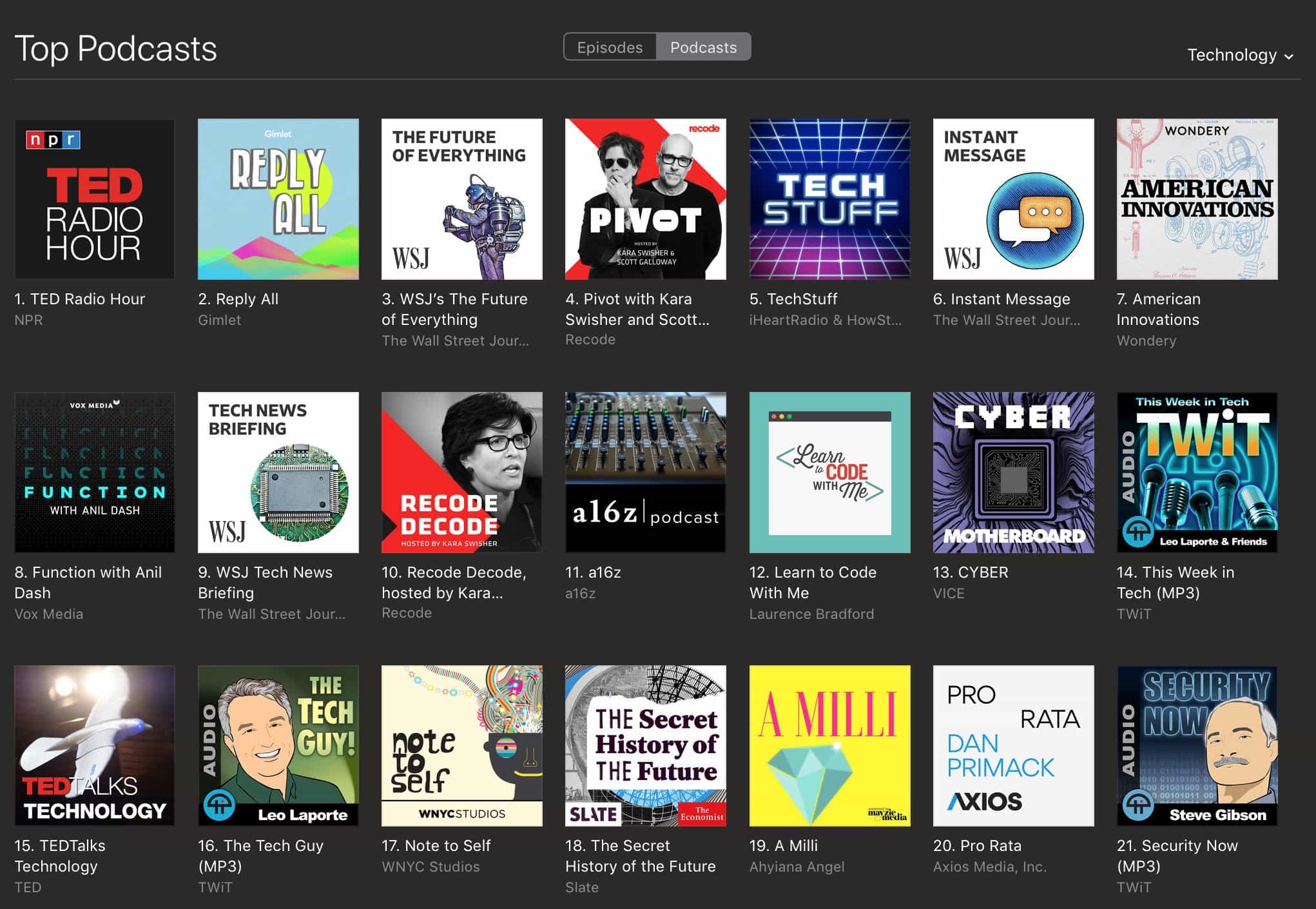The width and height of the screenshot is (1316, 909).
Task: Open the Security Now Steve Gibson artwork
Action: (x=1197, y=745)
